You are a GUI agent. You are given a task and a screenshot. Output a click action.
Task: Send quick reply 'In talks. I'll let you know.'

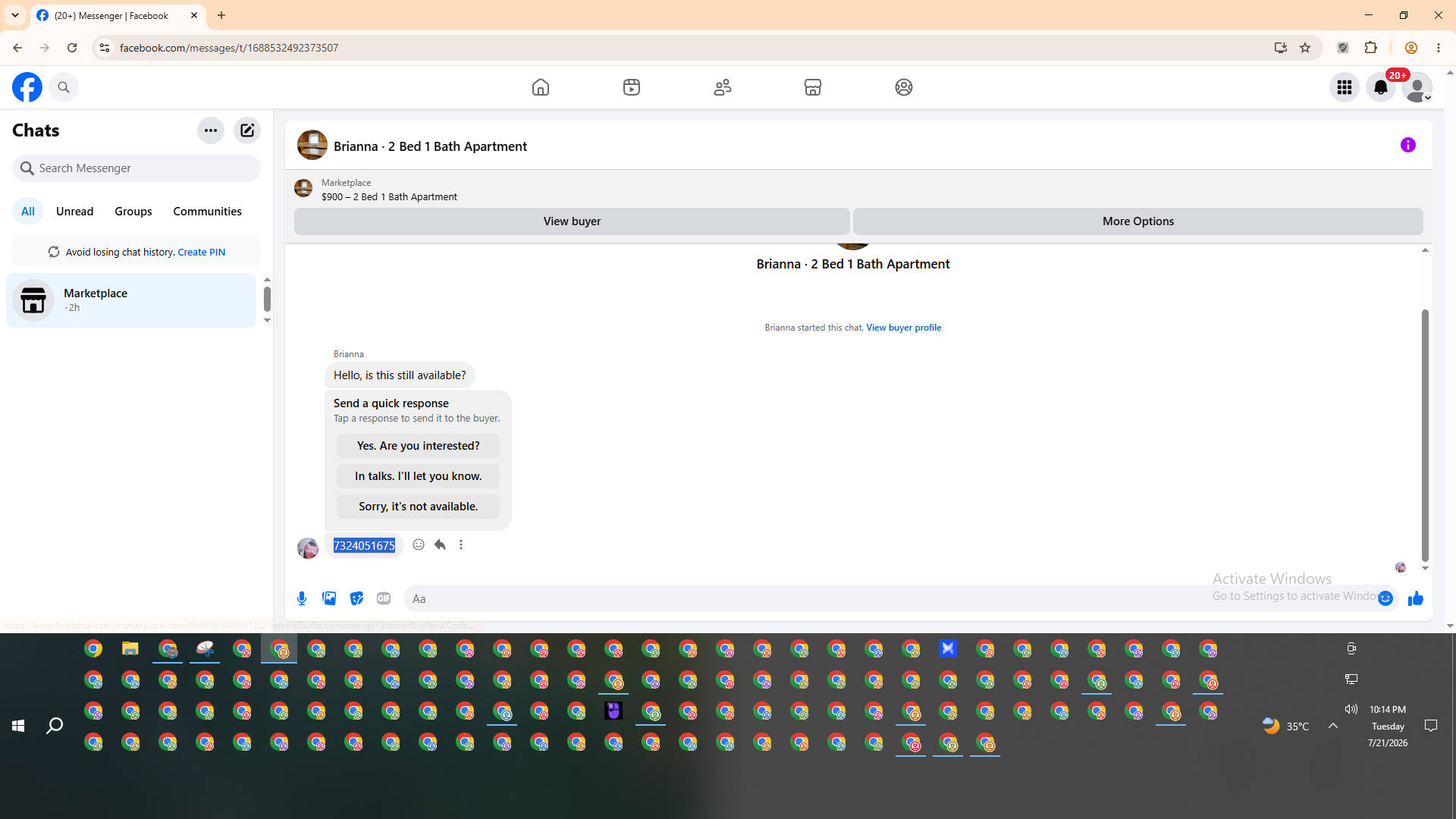coord(418,476)
